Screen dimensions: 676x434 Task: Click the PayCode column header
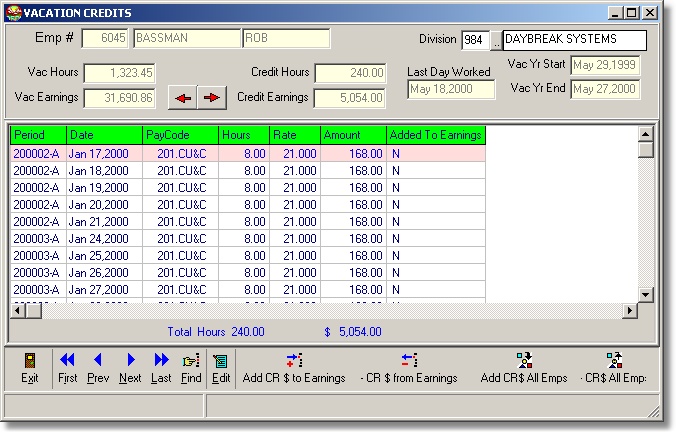[180, 135]
